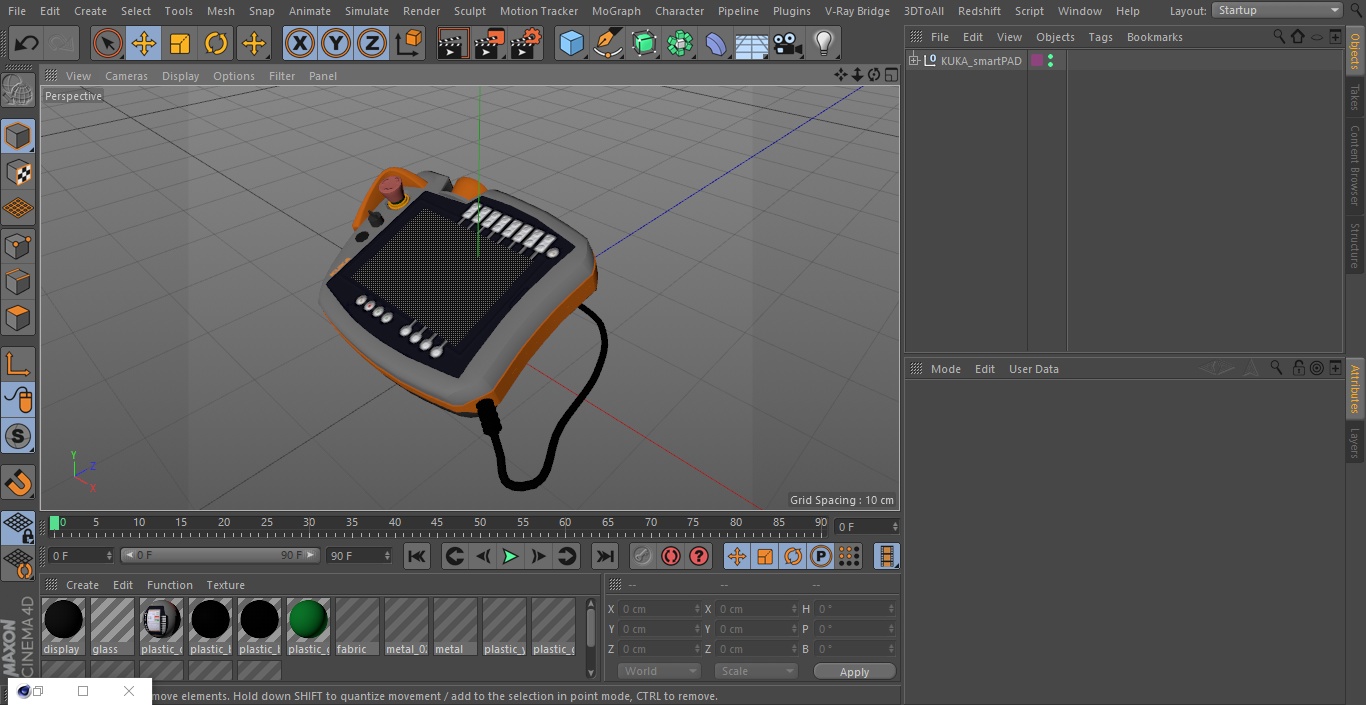Screen dimensions: 1366x705
Task: Switch to Edges mode
Action: click(18, 282)
